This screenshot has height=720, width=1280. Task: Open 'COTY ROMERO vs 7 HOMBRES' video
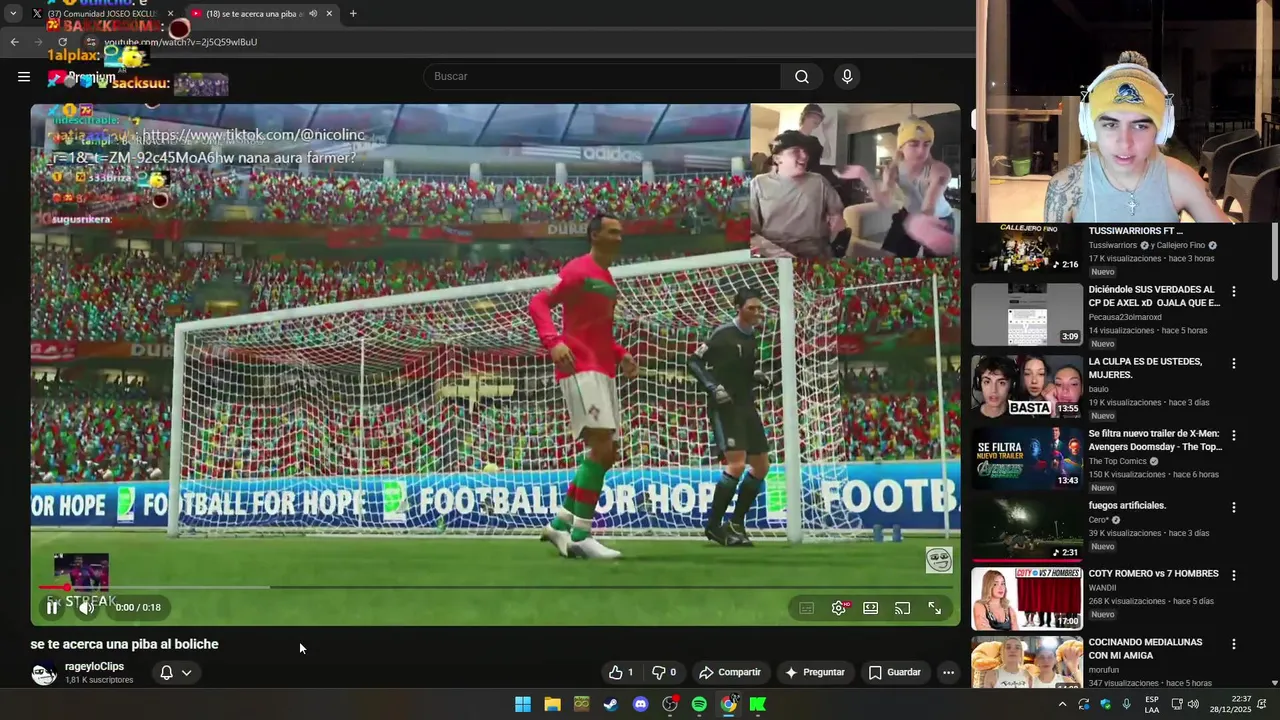coord(1027,598)
